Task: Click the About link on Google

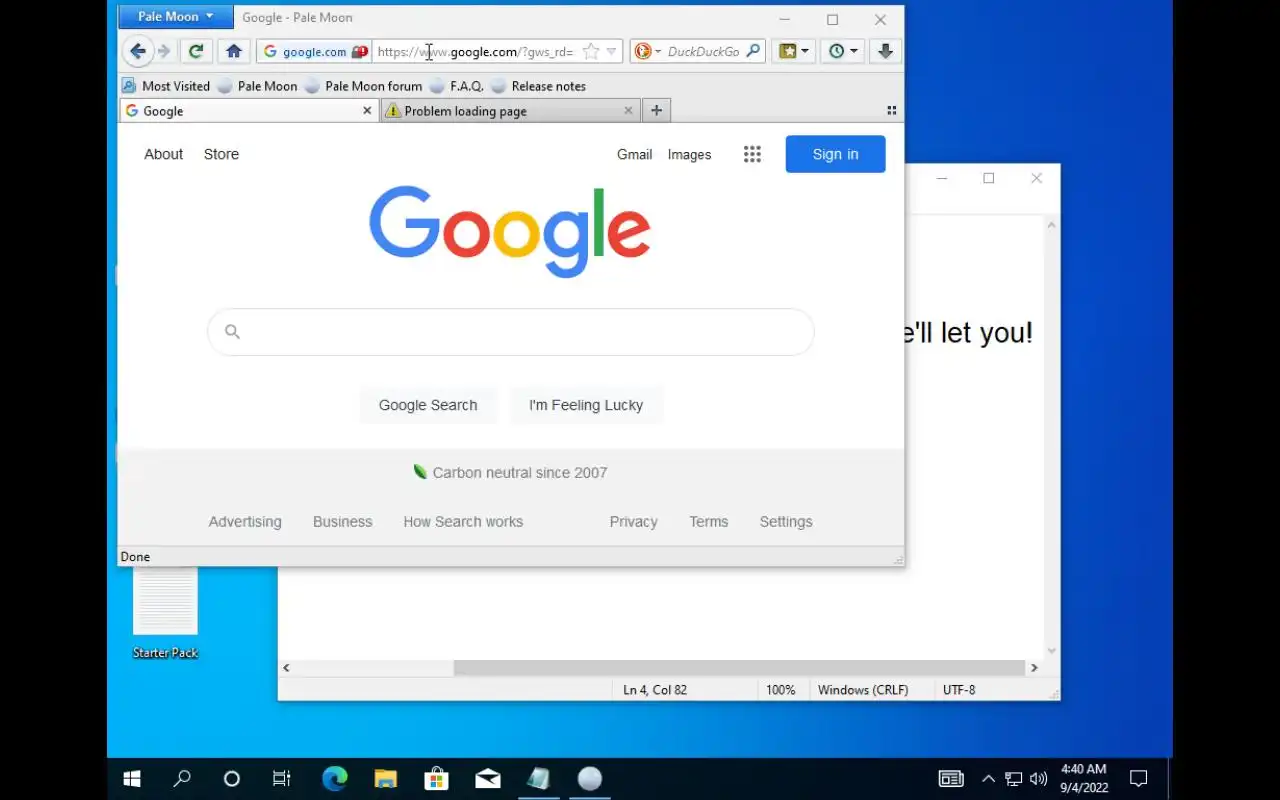Action: [164, 154]
